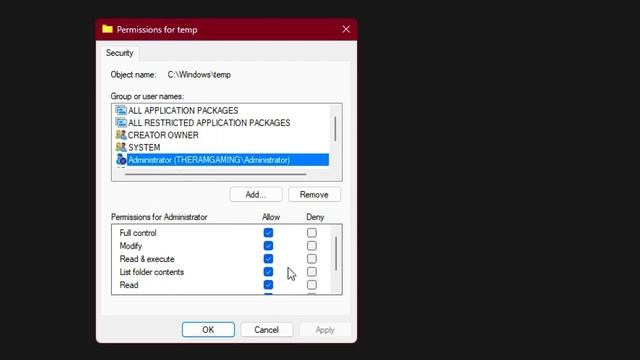Check Deny for Read
The width and height of the screenshot is (640, 360).
click(312, 285)
